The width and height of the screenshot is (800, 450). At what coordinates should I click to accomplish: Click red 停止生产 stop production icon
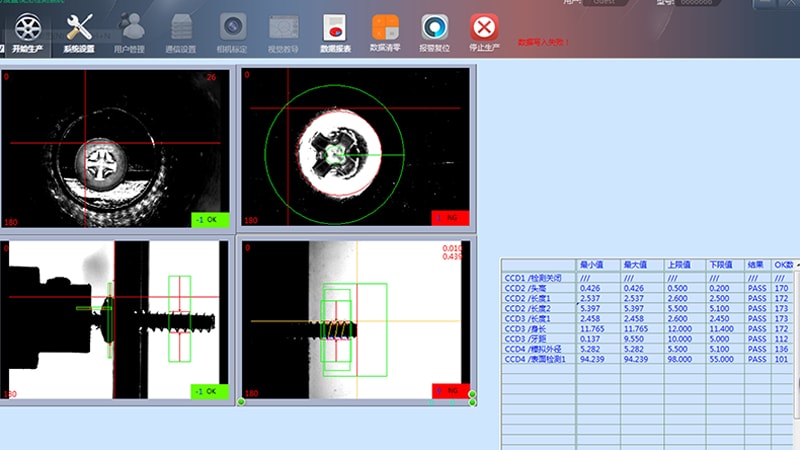(x=484, y=27)
